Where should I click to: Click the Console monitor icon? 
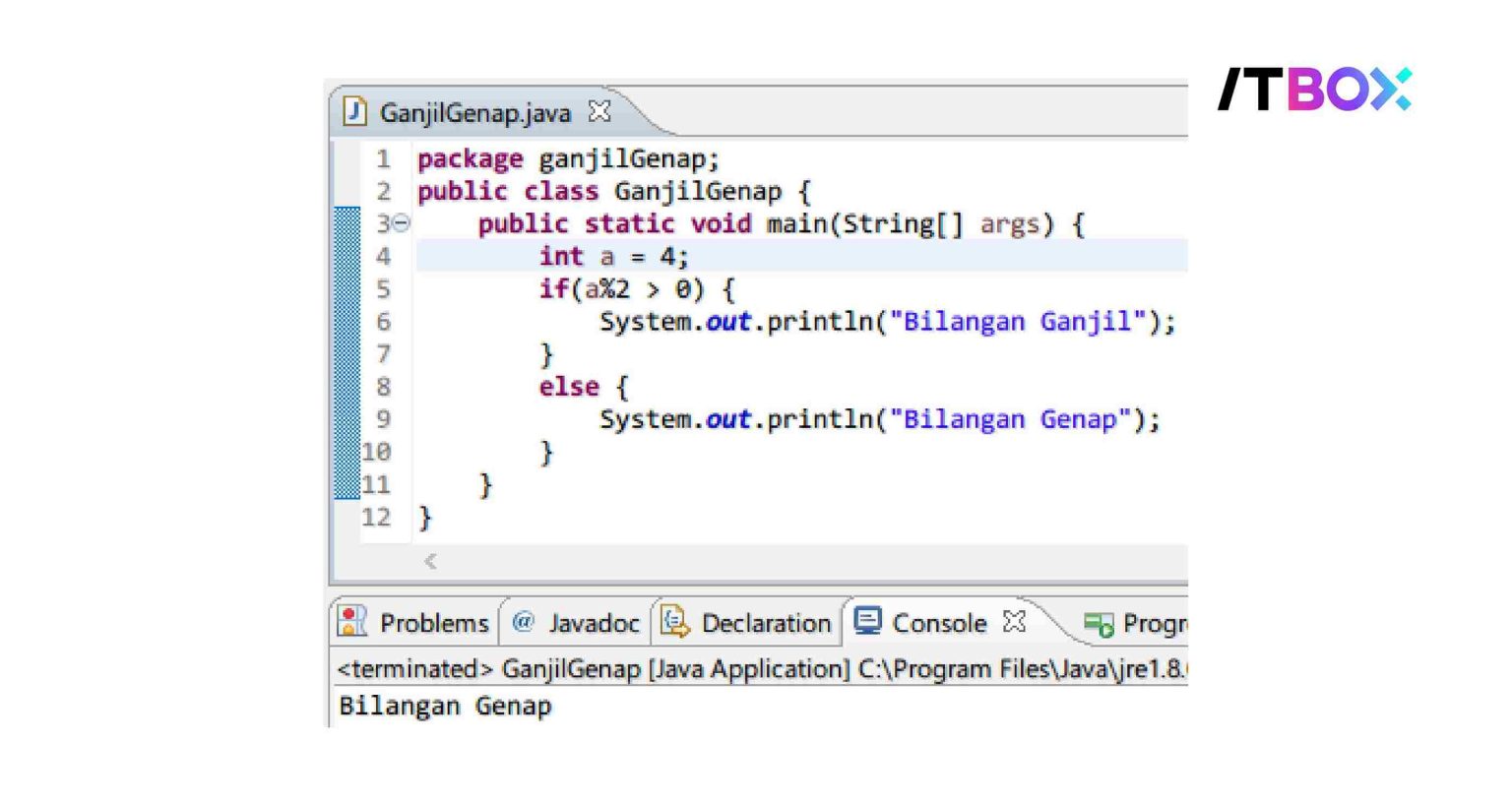[867, 622]
